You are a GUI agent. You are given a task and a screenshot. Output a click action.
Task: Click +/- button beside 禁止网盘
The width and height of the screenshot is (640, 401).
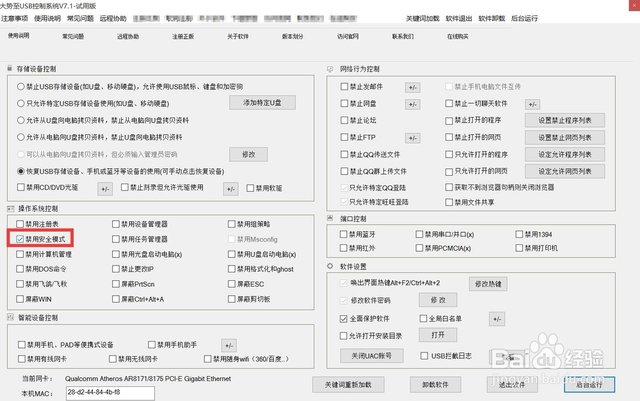pyautogui.click(x=413, y=105)
